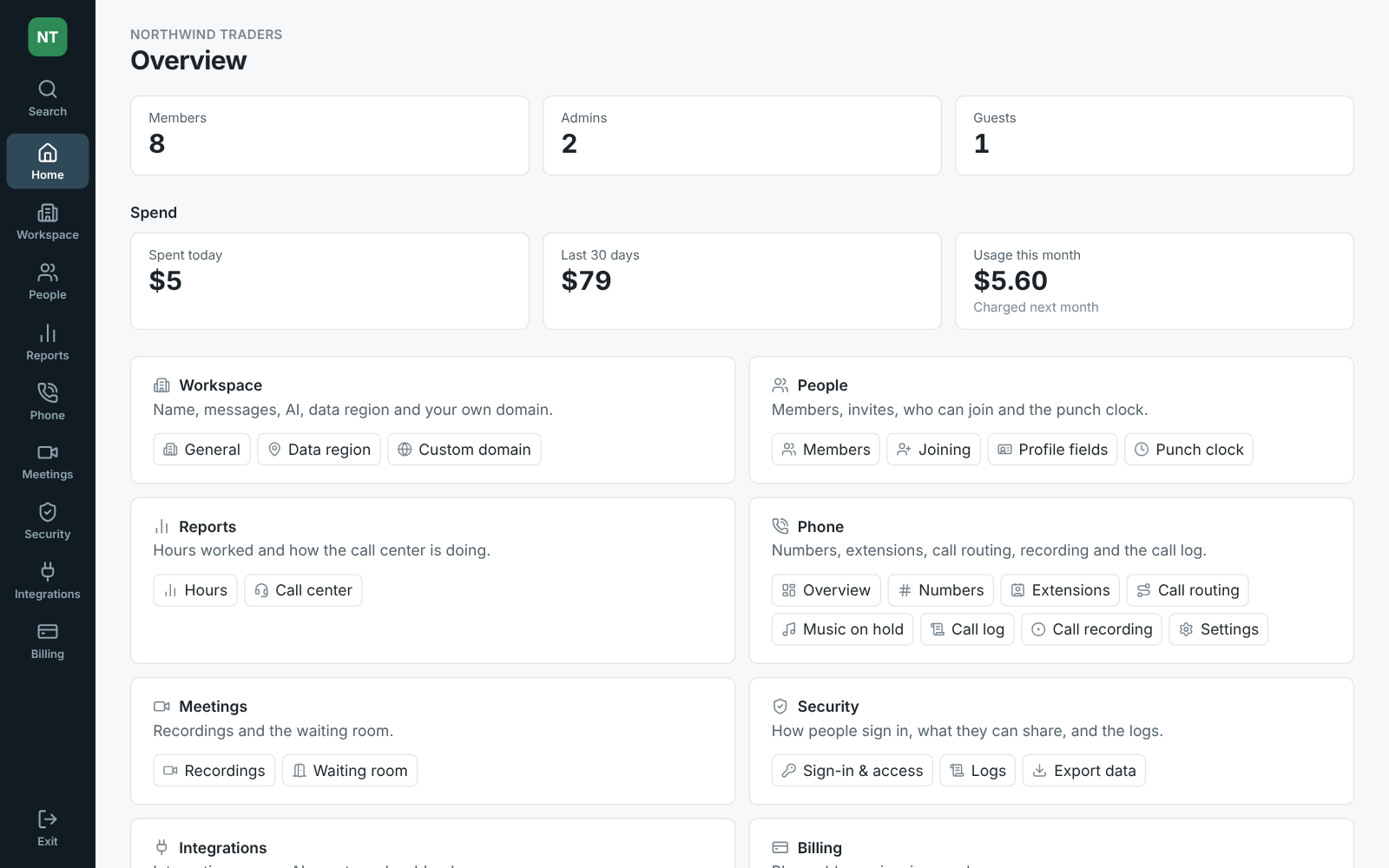Open People in the sidebar

(x=48, y=282)
